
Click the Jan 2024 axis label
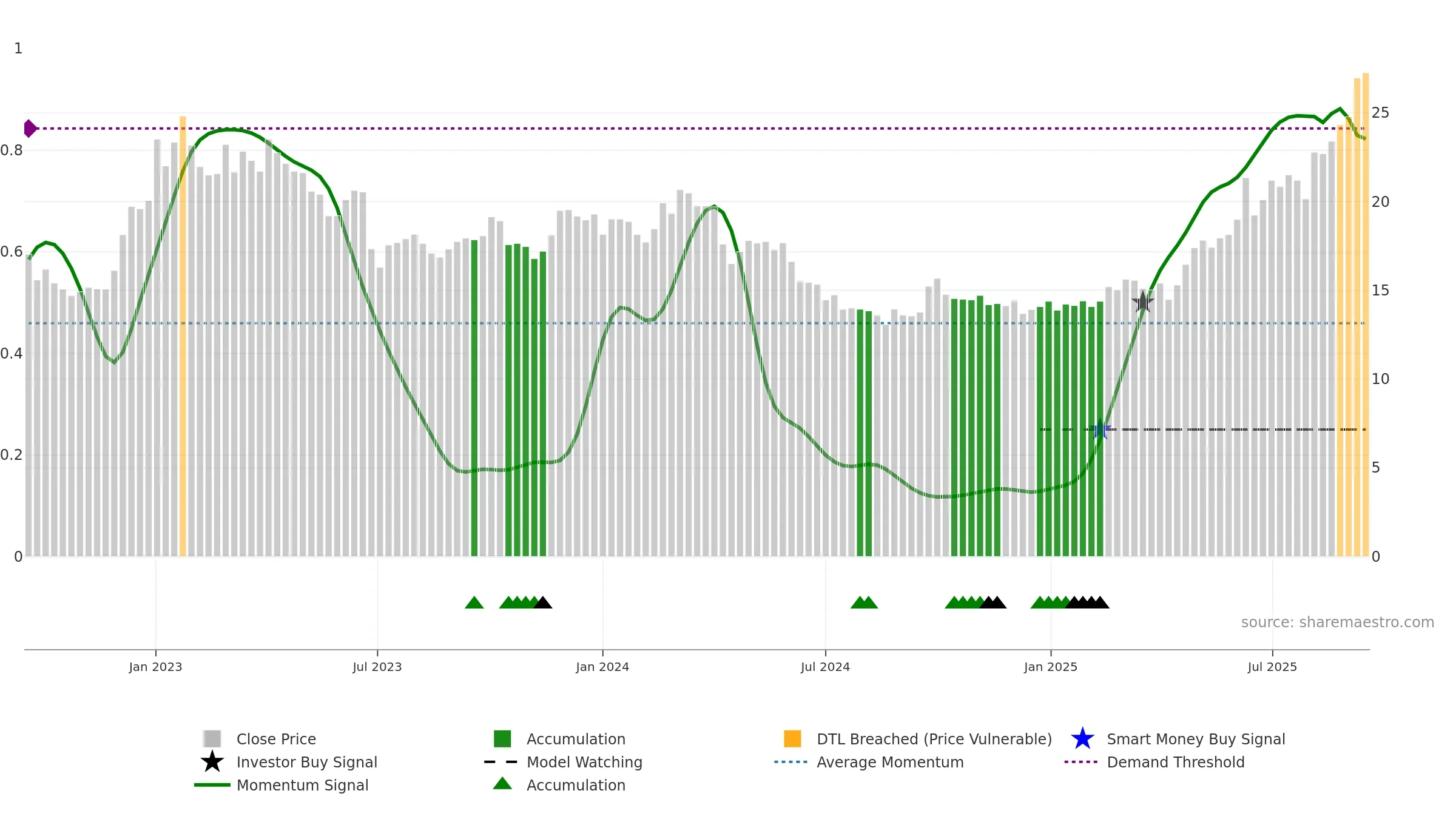coord(602,667)
